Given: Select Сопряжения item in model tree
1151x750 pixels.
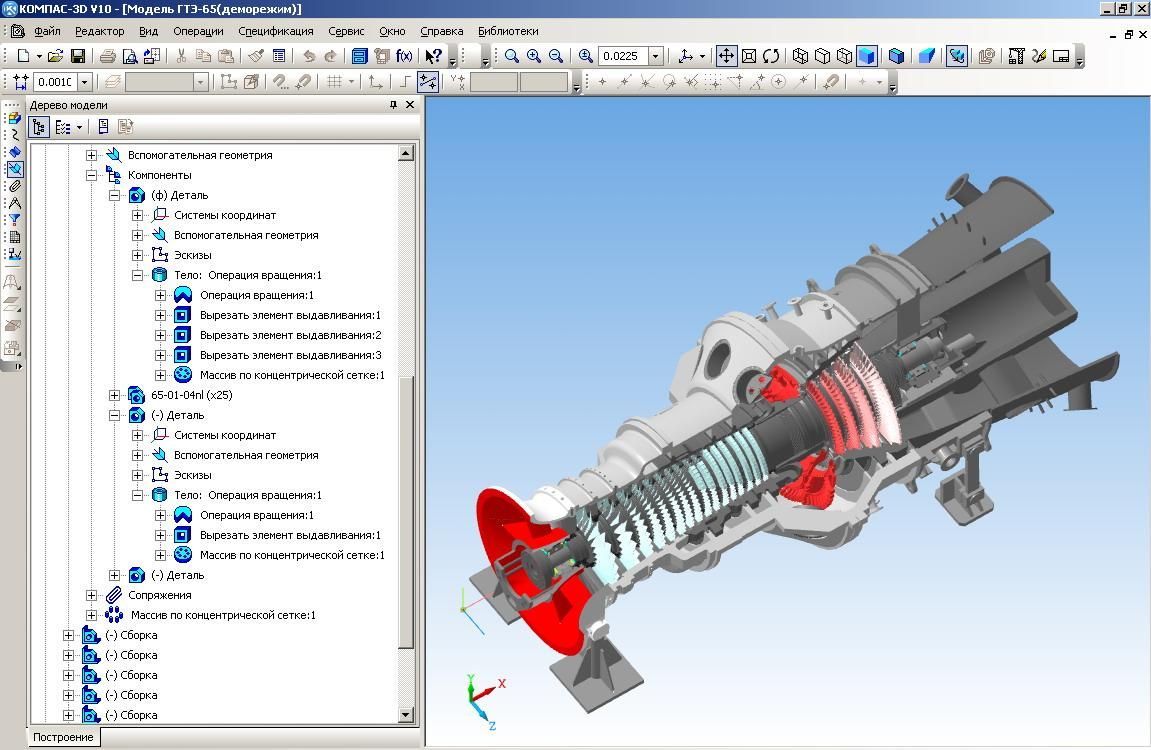Looking at the screenshot, I should click(159, 595).
